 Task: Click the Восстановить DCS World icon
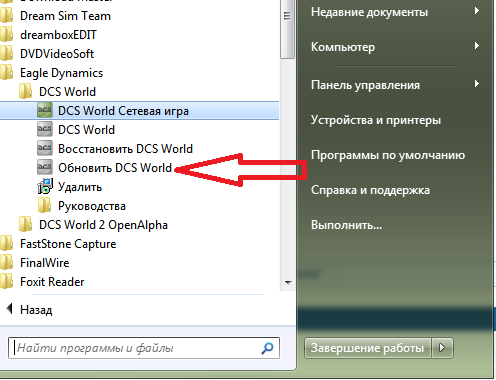click(45, 148)
